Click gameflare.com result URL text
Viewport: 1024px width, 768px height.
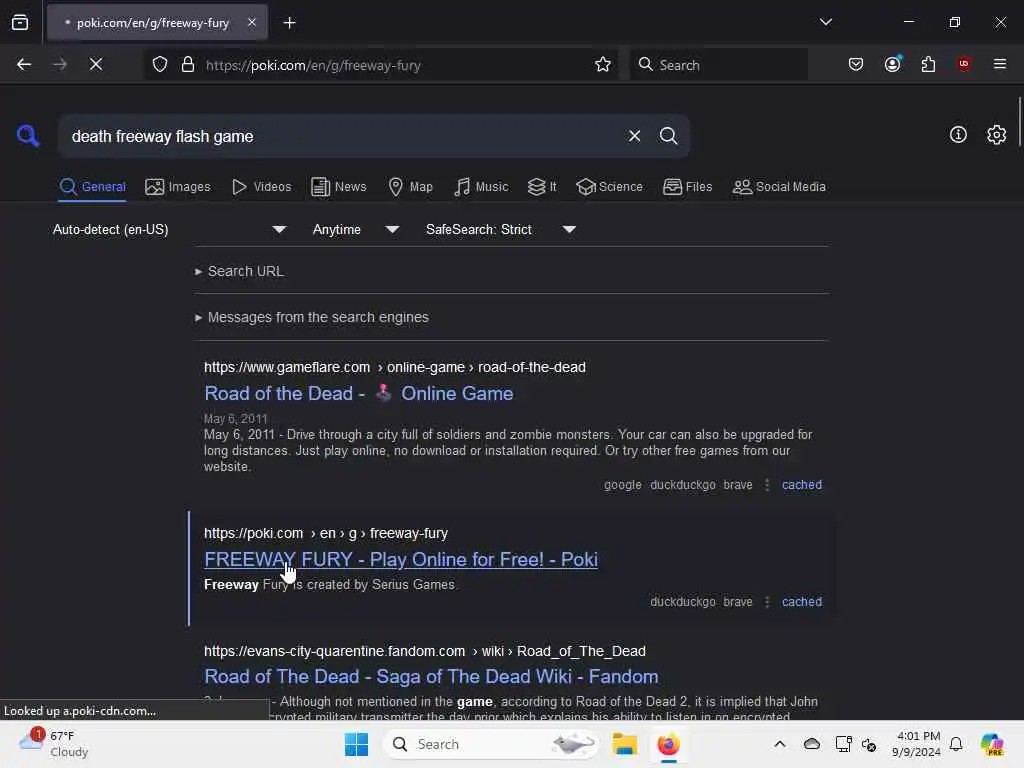tap(394, 367)
